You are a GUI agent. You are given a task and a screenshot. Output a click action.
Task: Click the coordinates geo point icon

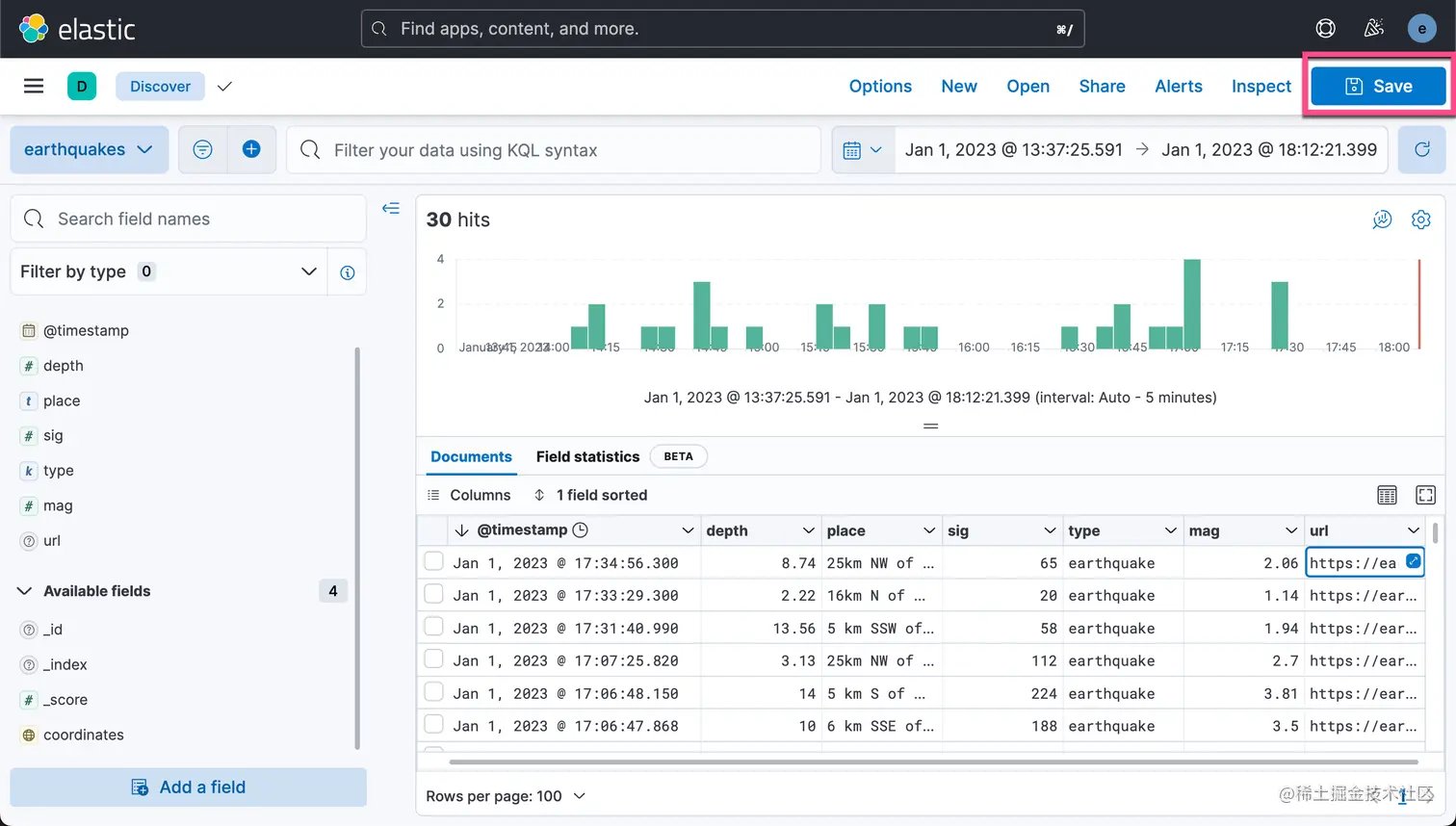29,735
